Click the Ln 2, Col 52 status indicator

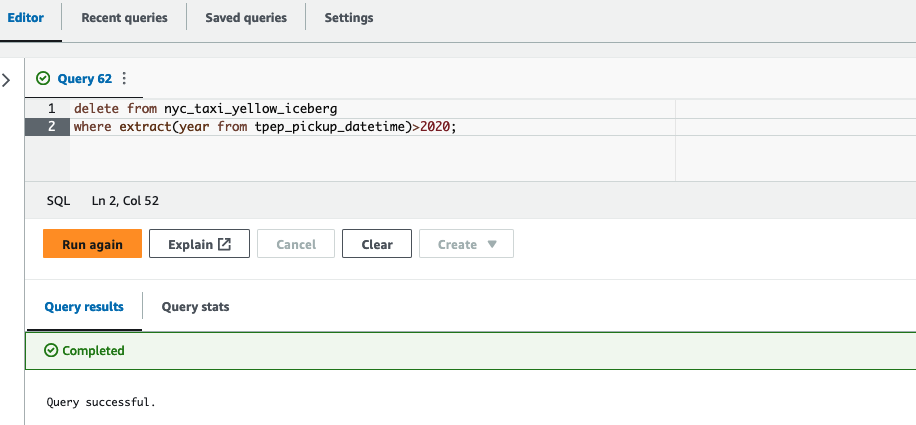click(125, 200)
